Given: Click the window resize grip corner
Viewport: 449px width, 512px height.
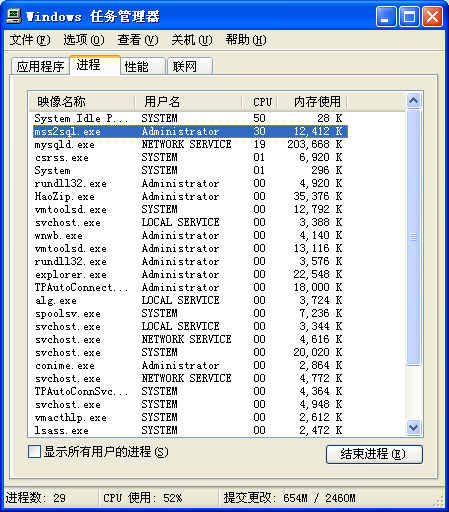Looking at the screenshot, I should (x=439, y=502).
